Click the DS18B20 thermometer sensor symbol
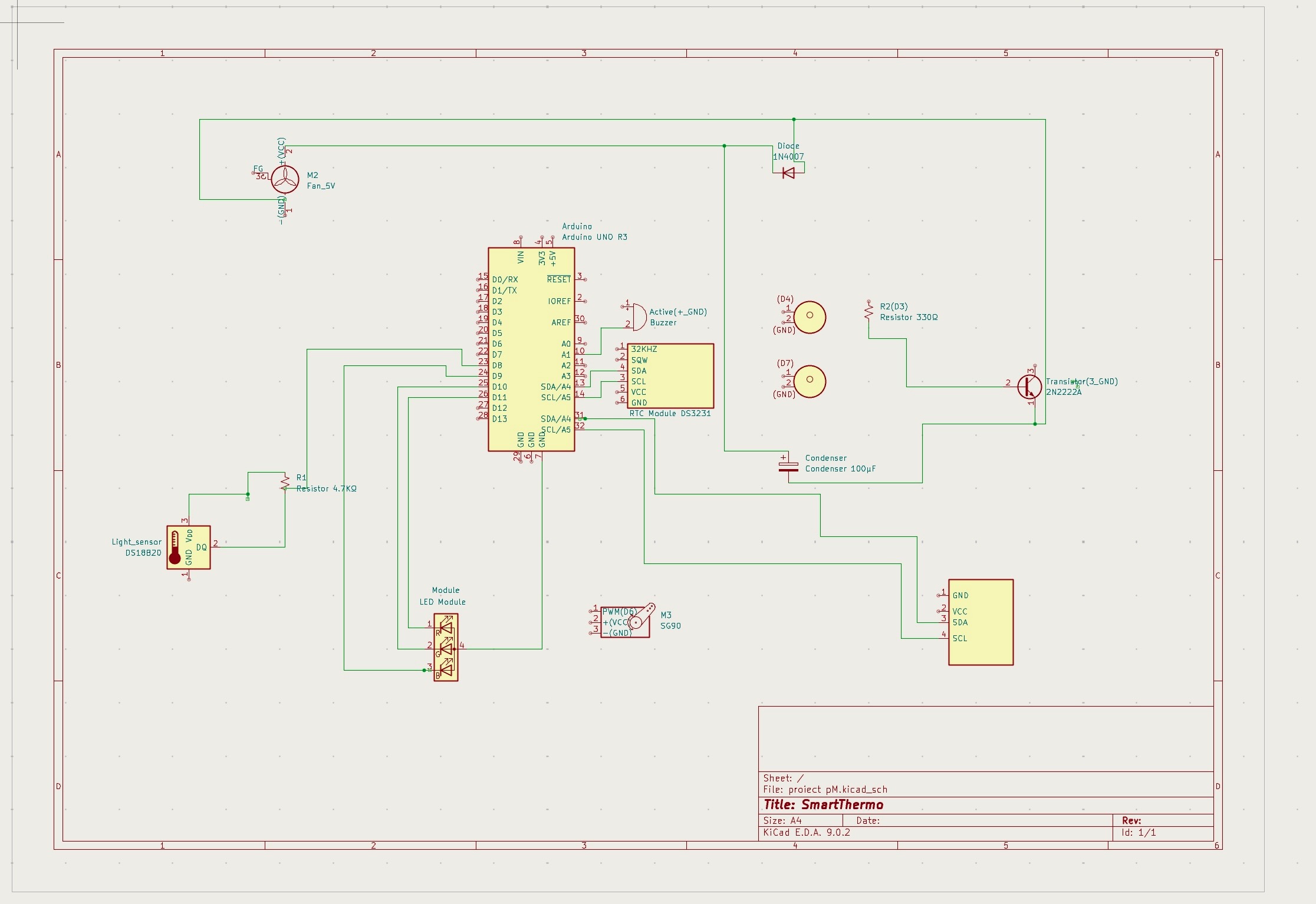The height and width of the screenshot is (904, 1316). tap(188, 547)
